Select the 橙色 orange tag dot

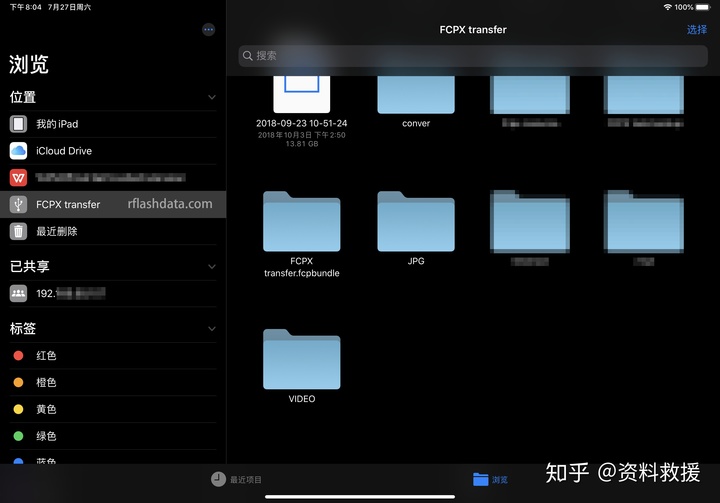point(18,382)
